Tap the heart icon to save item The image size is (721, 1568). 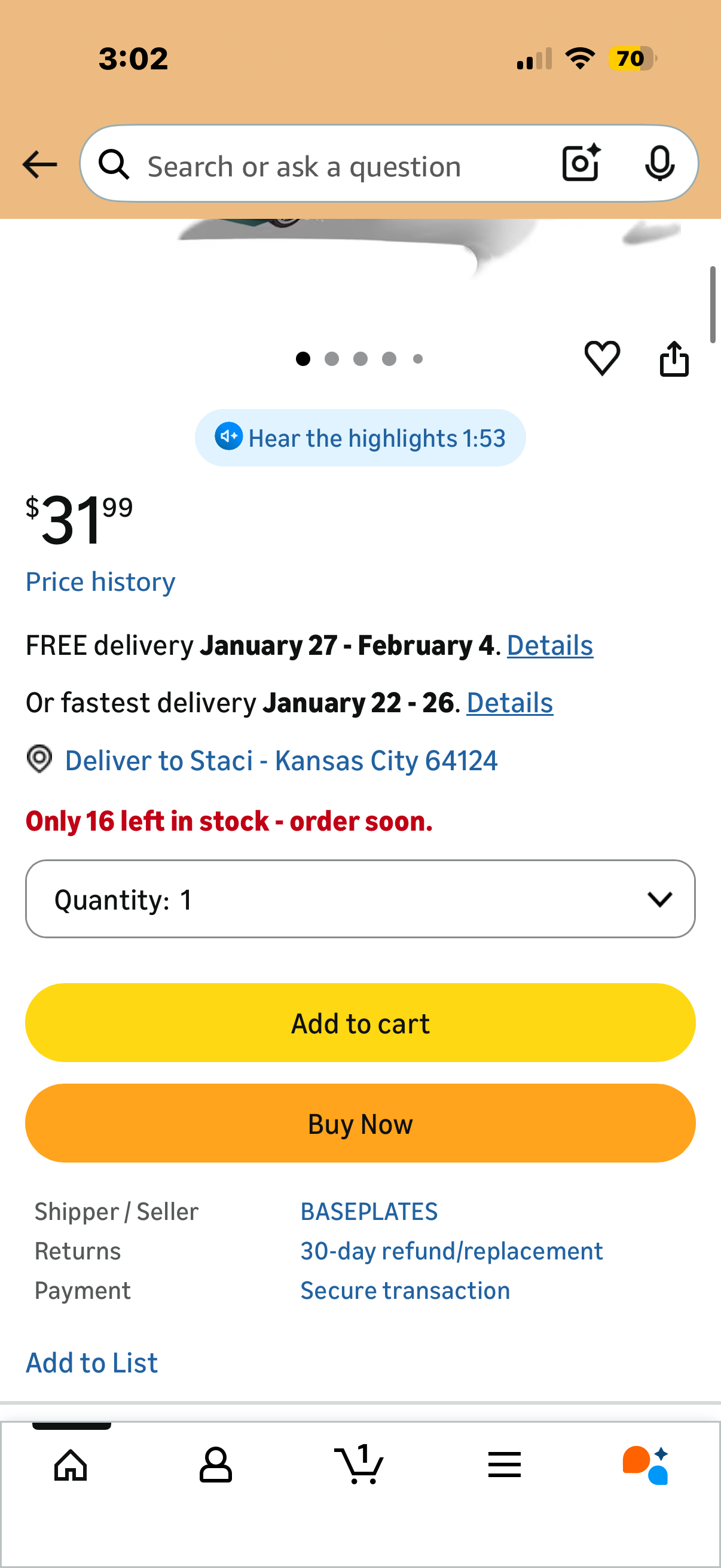point(602,358)
